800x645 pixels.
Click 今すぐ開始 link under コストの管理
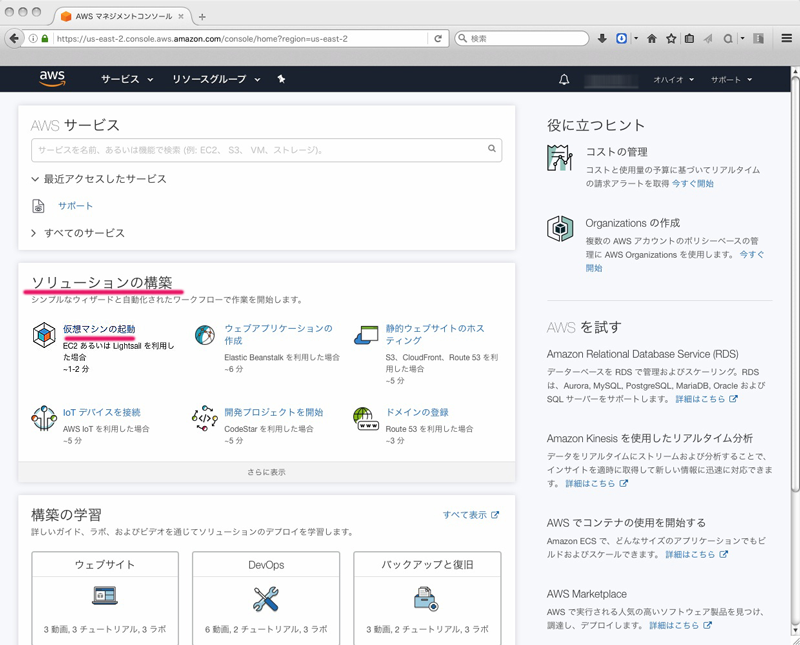coord(692,184)
